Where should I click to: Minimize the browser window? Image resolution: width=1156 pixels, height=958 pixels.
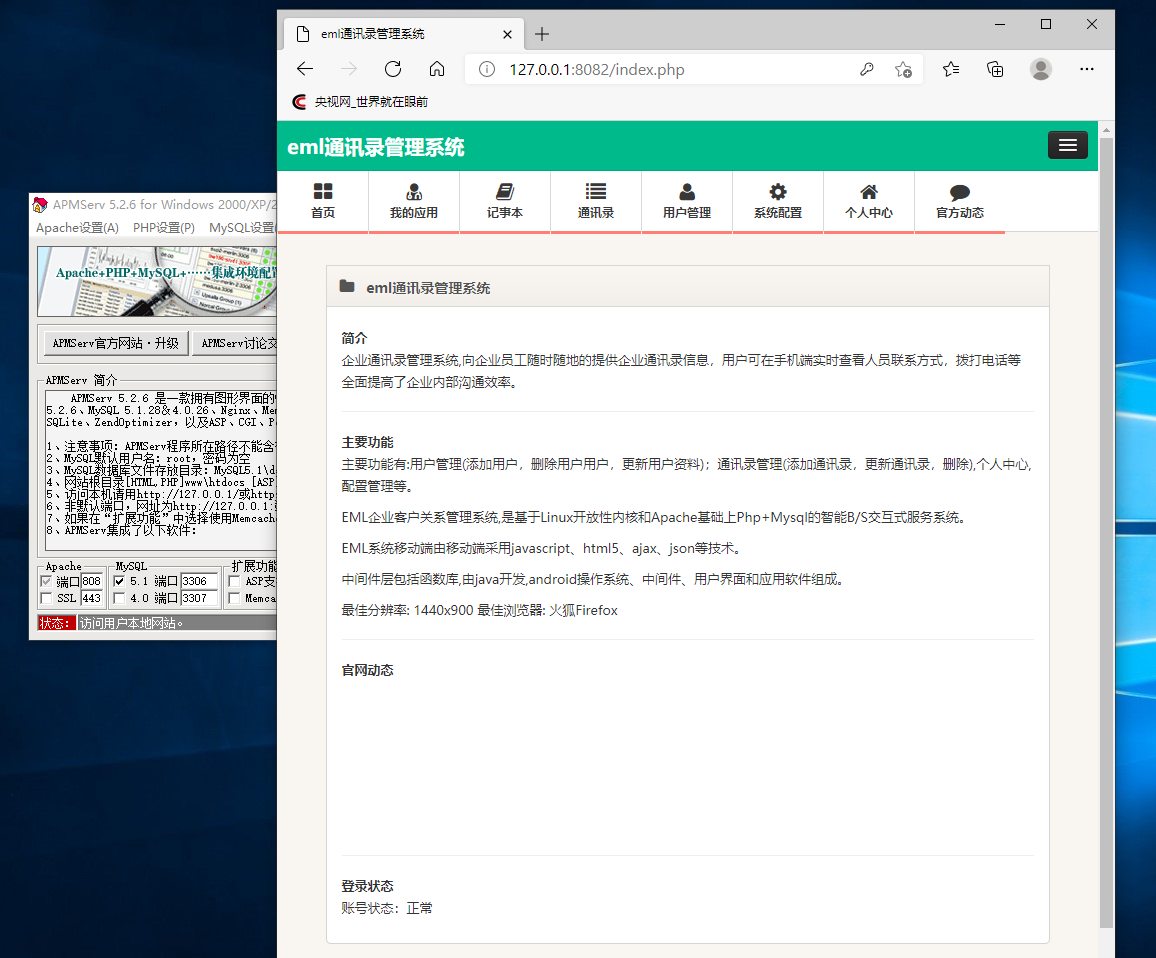click(1000, 24)
